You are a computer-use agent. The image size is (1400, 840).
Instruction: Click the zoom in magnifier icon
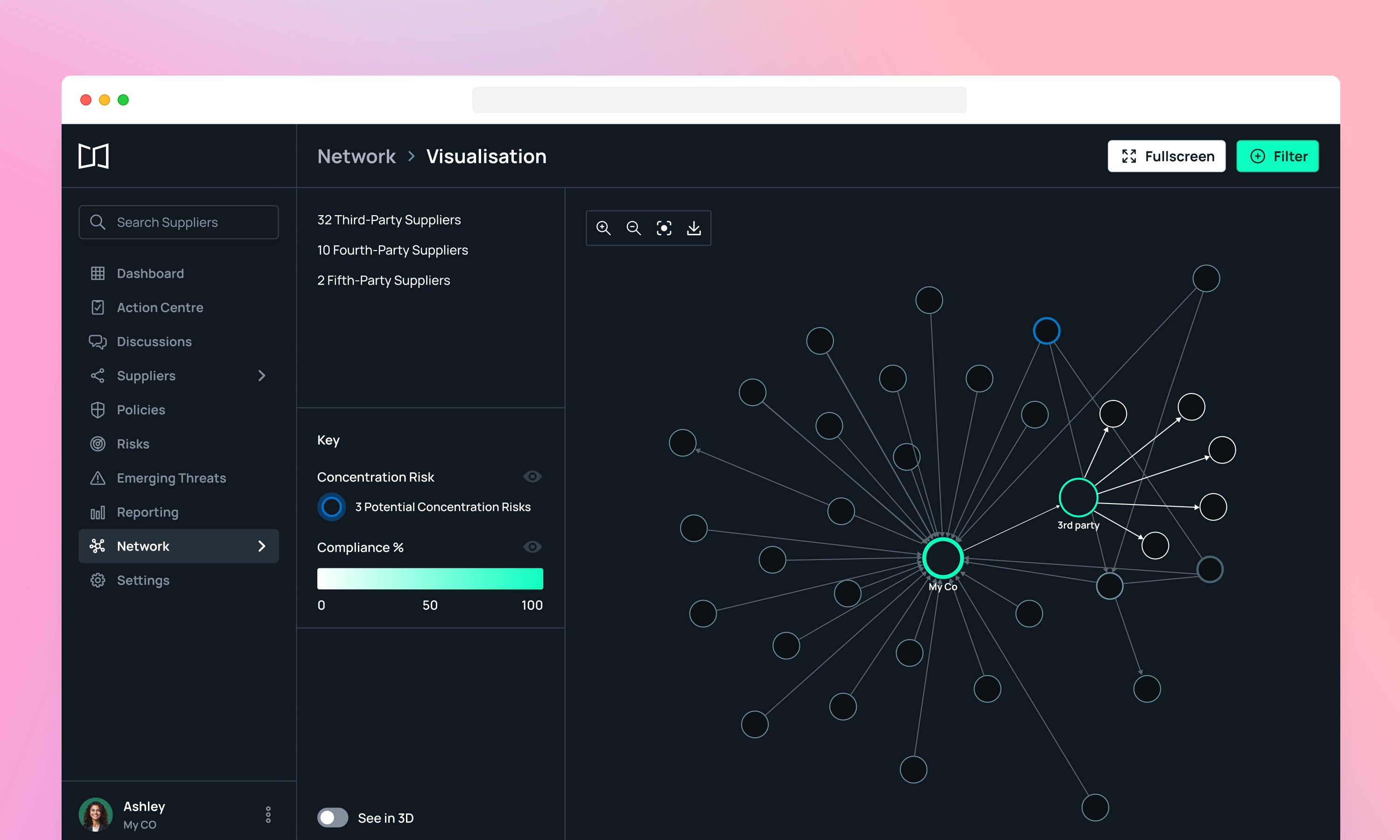coord(603,228)
